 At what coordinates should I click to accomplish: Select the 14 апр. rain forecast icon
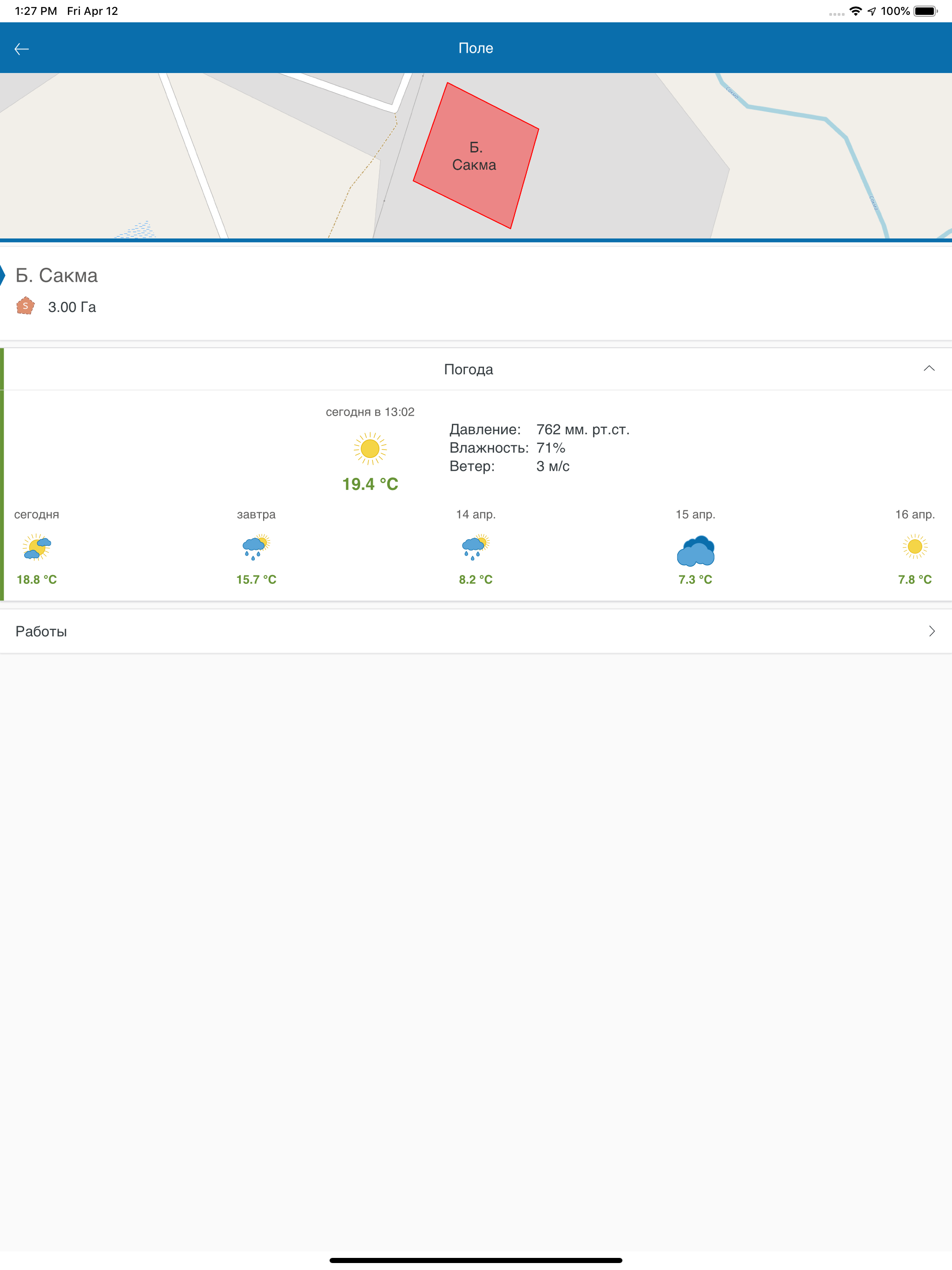tap(476, 547)
